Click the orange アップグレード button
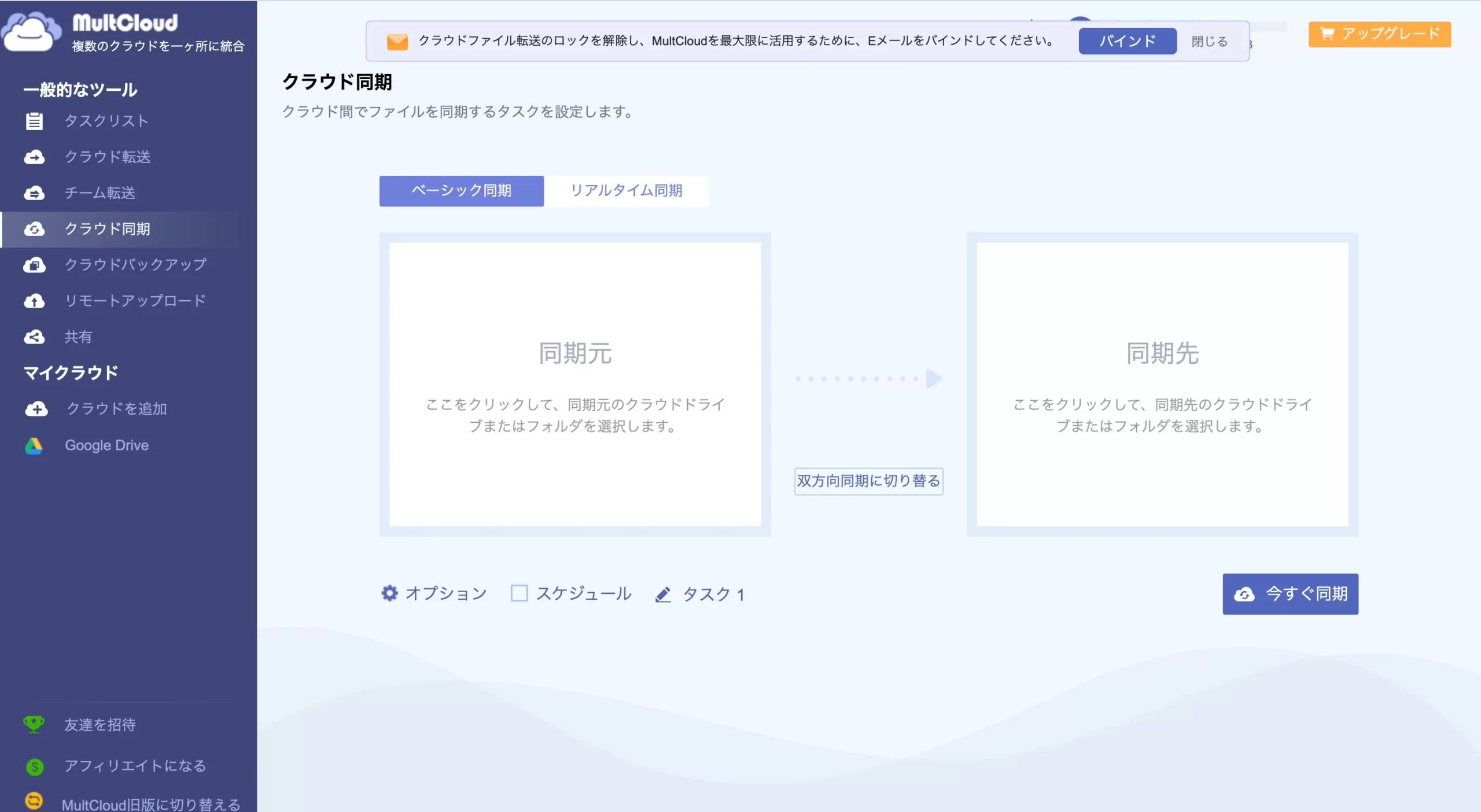This screenshot has height=812, width=1481. 1379,34
